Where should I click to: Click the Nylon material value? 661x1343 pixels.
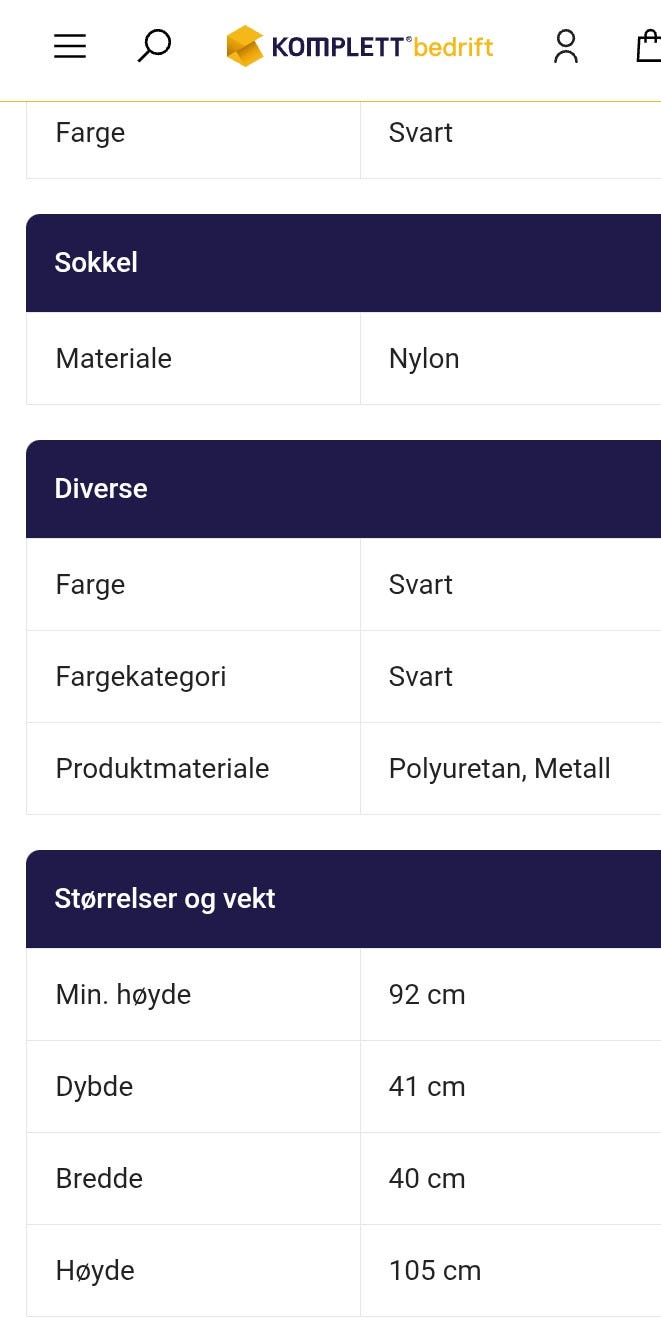pos(424,359)
